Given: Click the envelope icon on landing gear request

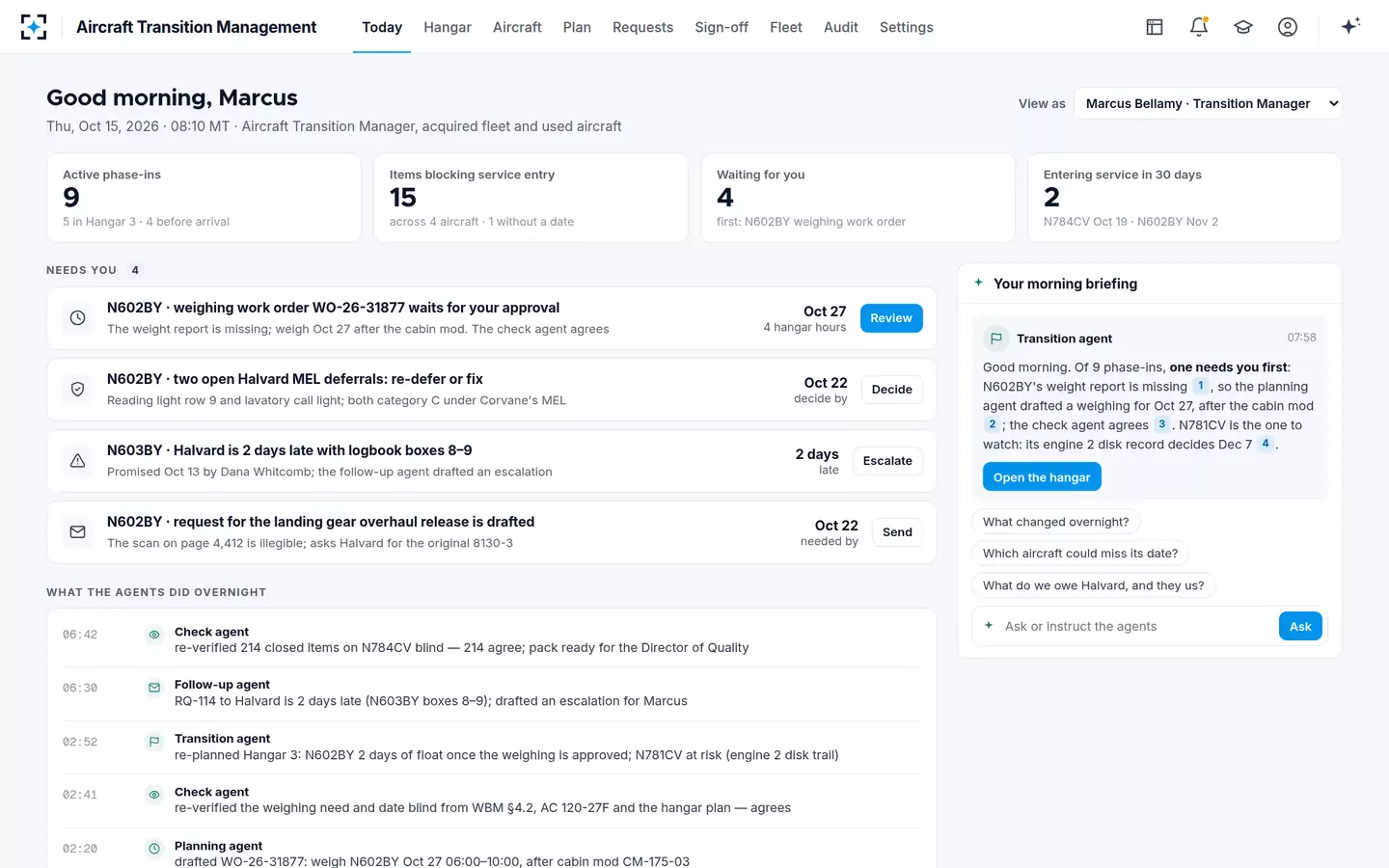Looking at the screenshot, I should tap(78, 532).
